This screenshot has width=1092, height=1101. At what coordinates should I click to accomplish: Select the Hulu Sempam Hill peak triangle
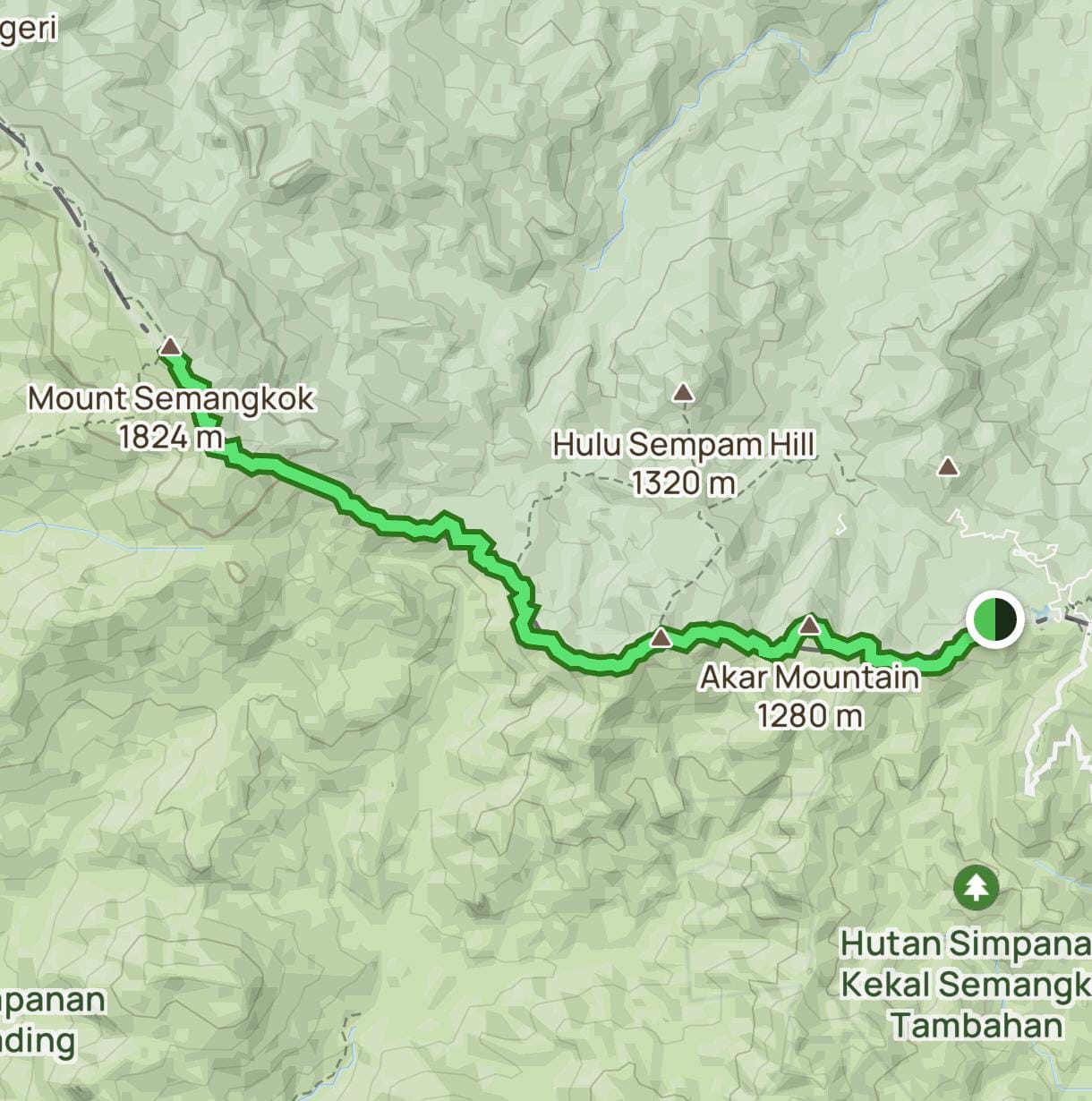click(x=684, y=392)
